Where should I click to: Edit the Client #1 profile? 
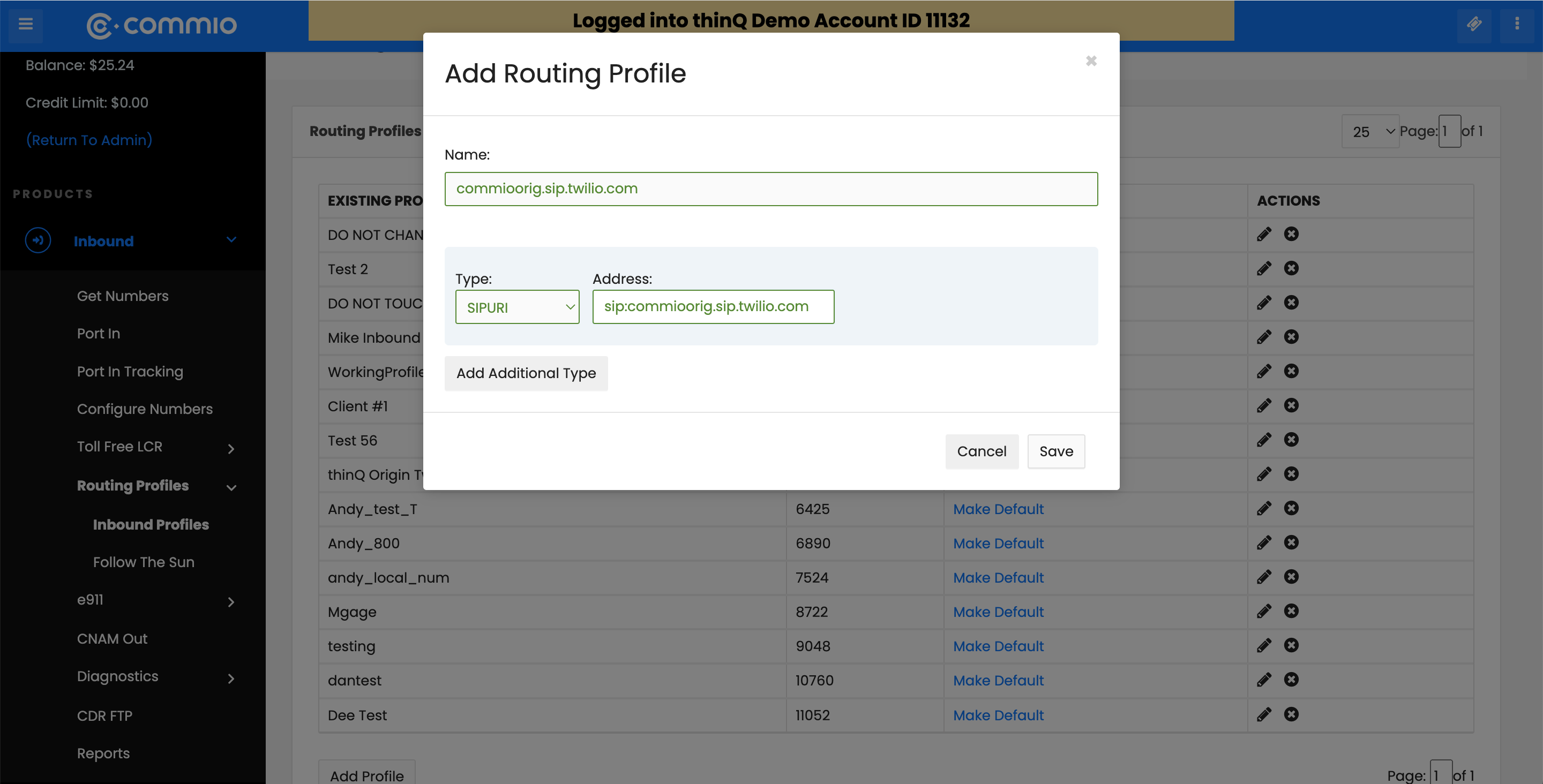point(1264,405)
